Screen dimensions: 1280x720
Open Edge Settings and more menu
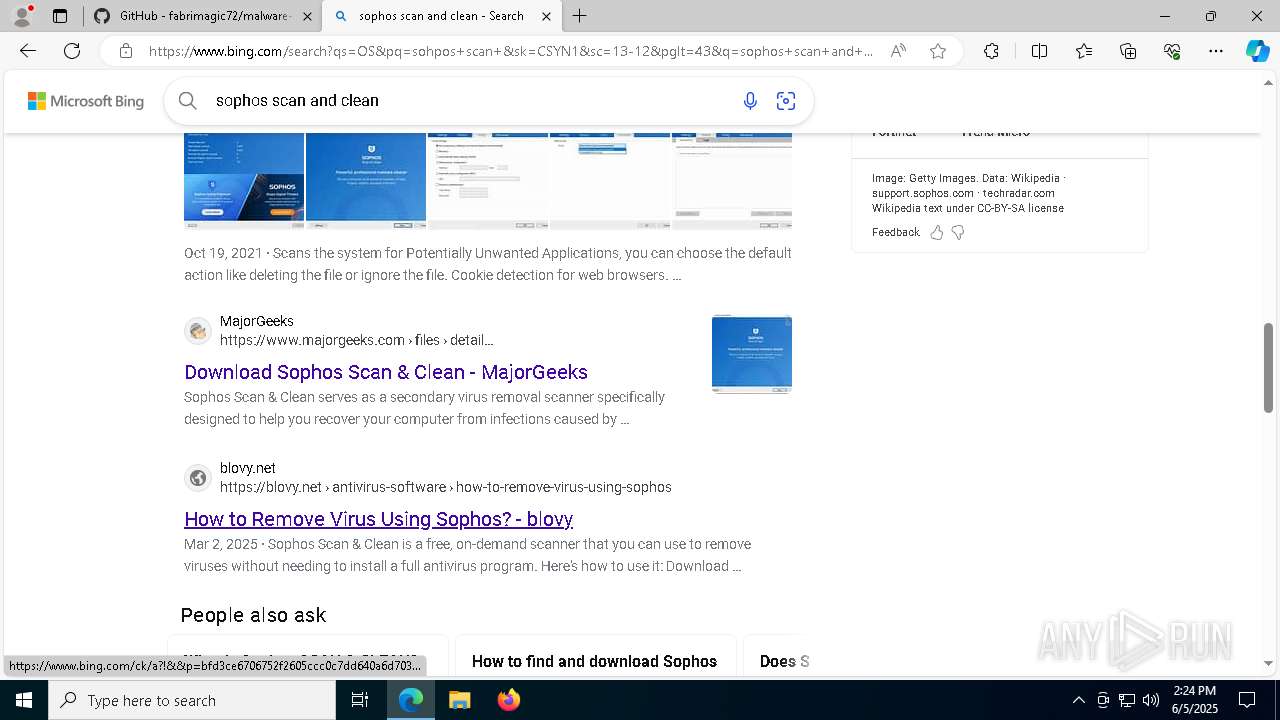tap(1216, 51)
